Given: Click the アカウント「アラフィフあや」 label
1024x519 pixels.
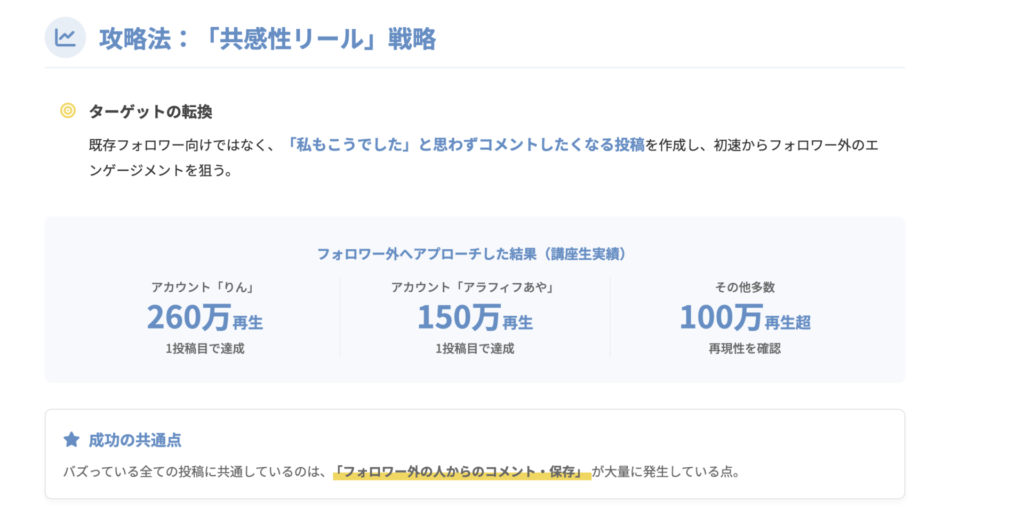Looking at the screenshot, I should (474, 287).
